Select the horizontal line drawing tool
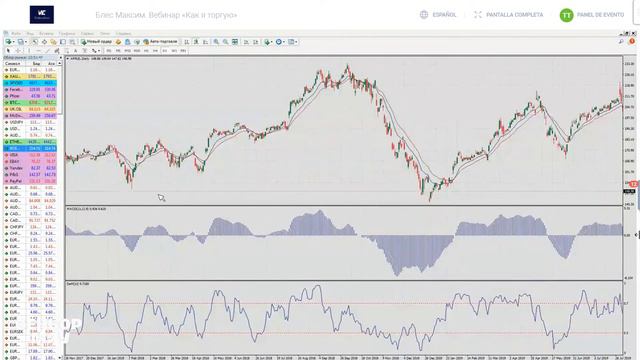The height and width of the screenshot is (360, 640). (x=38, y=51)
